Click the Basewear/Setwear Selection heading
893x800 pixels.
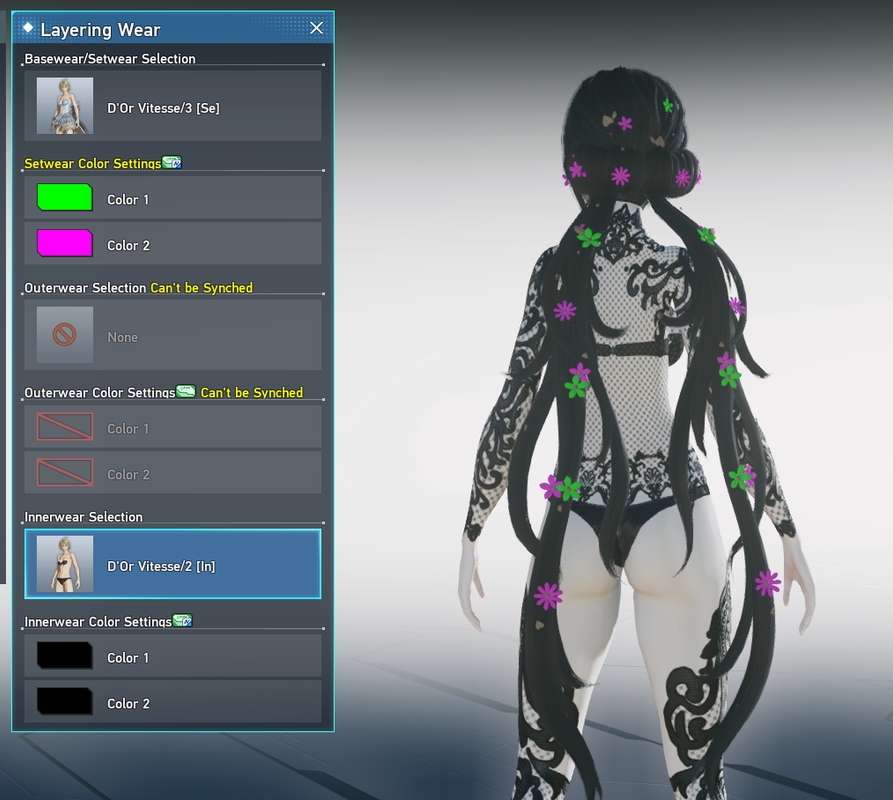(x=110, y=59)
